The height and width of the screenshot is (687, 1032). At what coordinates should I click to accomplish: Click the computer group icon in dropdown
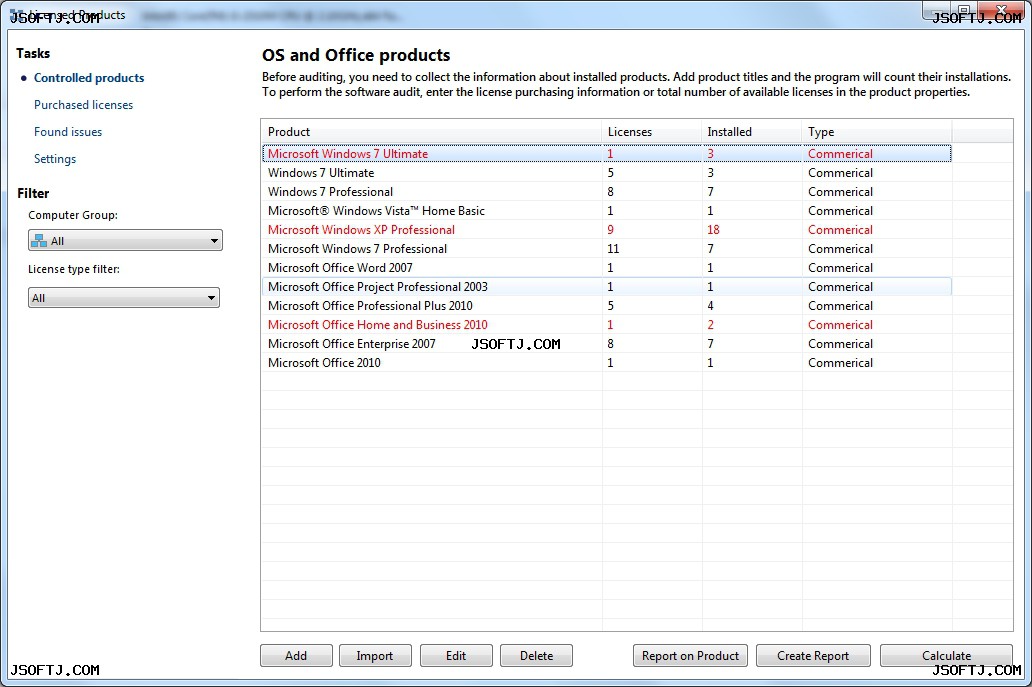point(39,241)
